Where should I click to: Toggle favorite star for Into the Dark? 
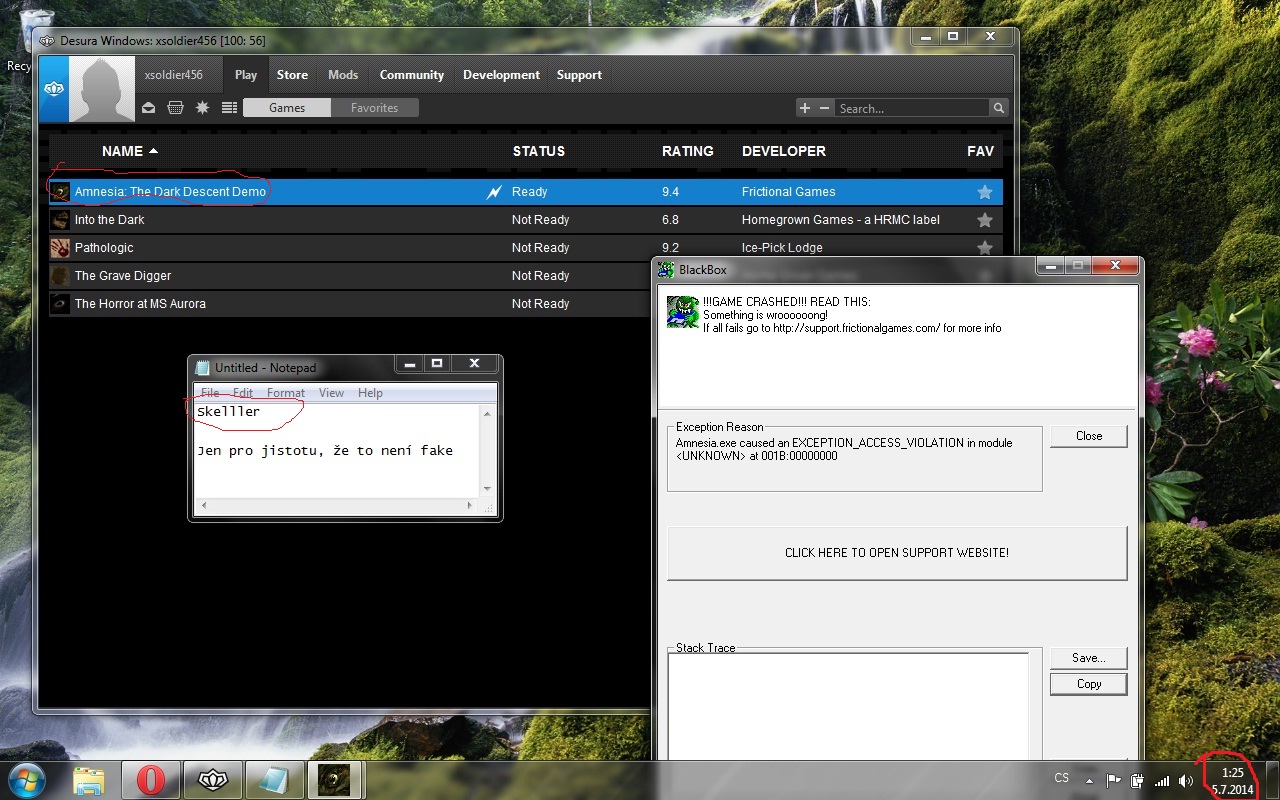984,220
